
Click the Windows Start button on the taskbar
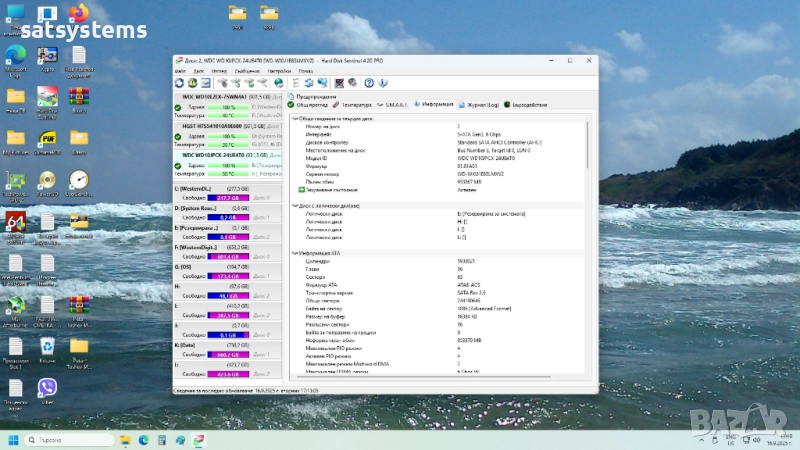click(15, 439)
